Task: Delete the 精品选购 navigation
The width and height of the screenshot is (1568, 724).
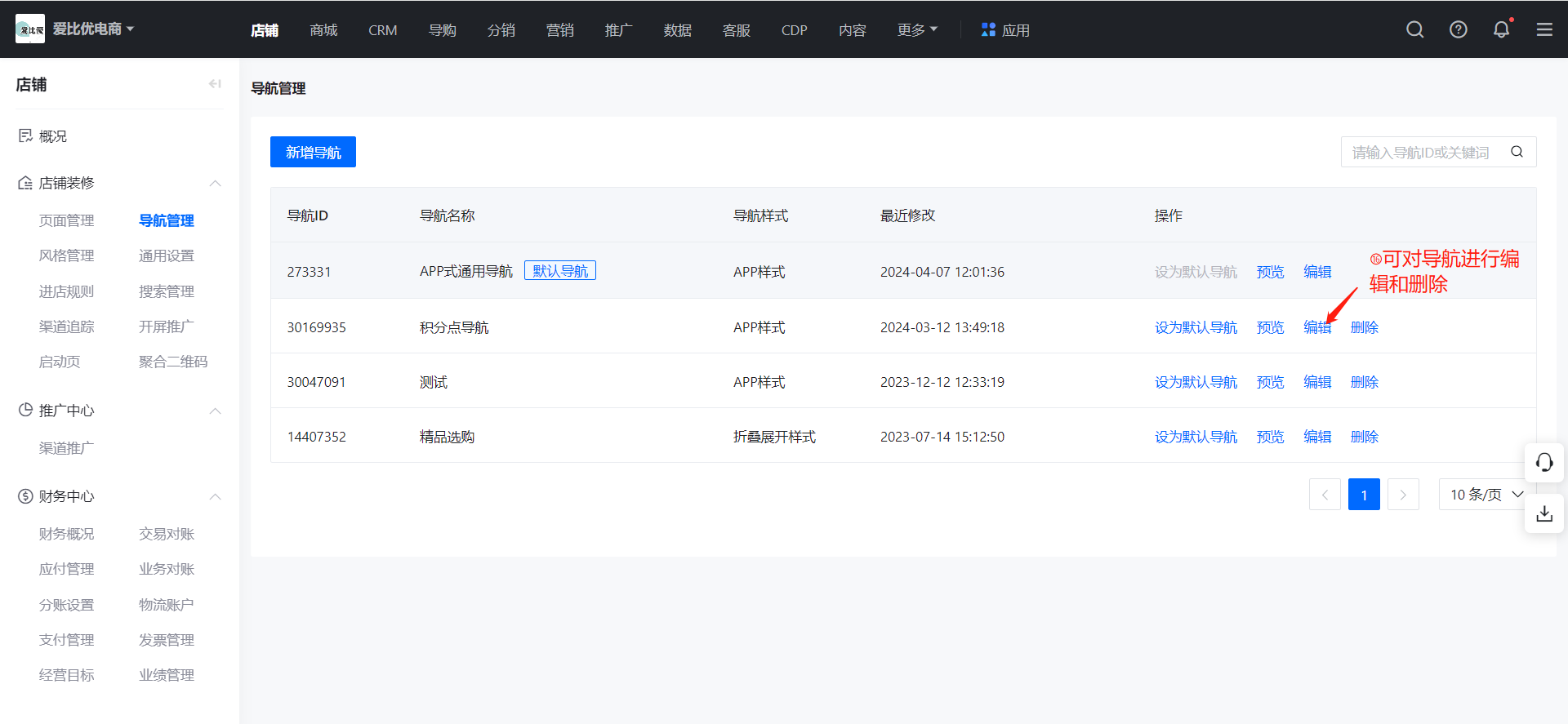Action: [x=1365, y=437]
